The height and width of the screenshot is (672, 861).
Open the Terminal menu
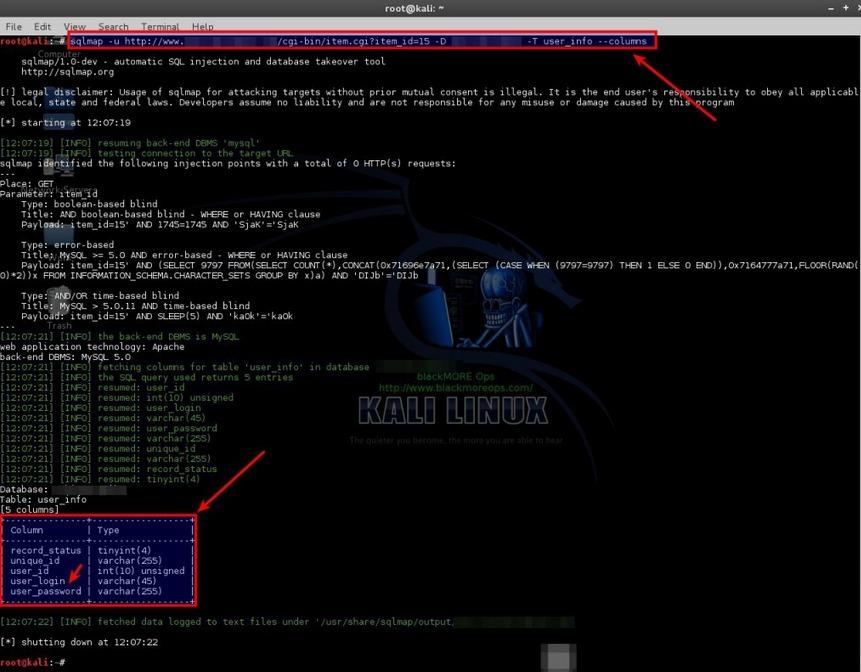pyautogui.click(x=160, y=26)
